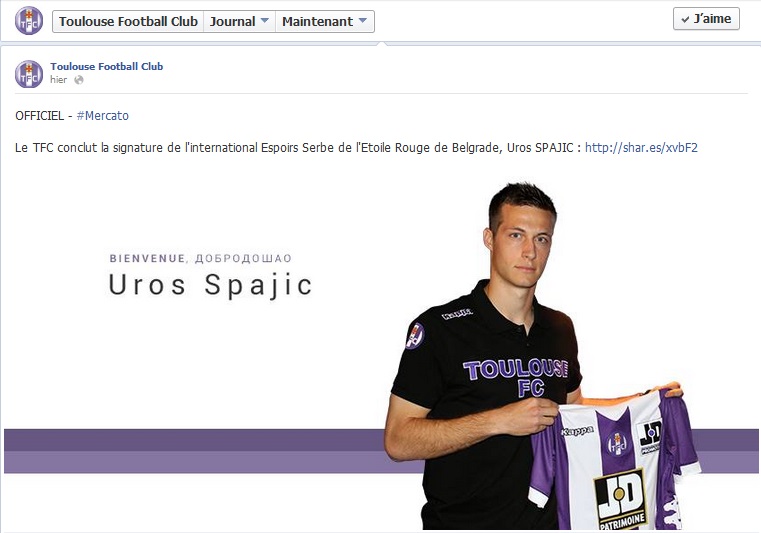This screenshot has height=533, width=761.
Task: Expand the Journal dropdown
Action: [239, 21]
